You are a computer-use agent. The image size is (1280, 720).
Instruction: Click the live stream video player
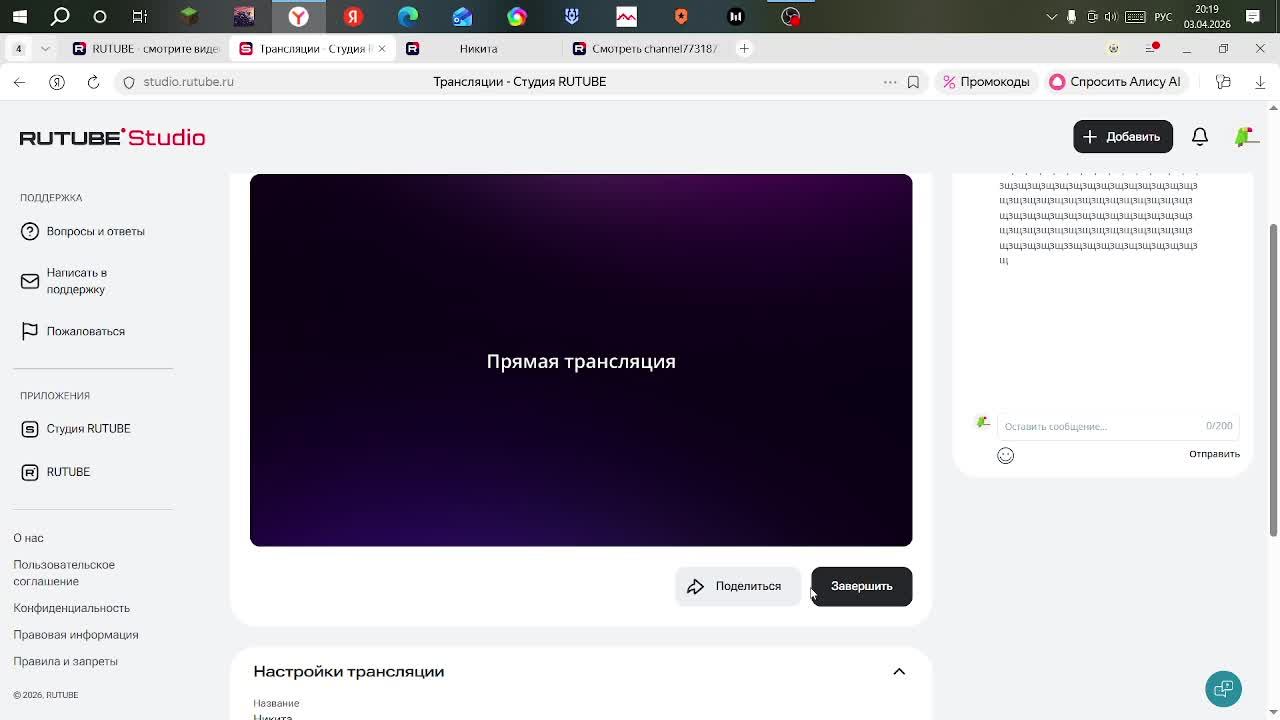click(x=581, y=360)
